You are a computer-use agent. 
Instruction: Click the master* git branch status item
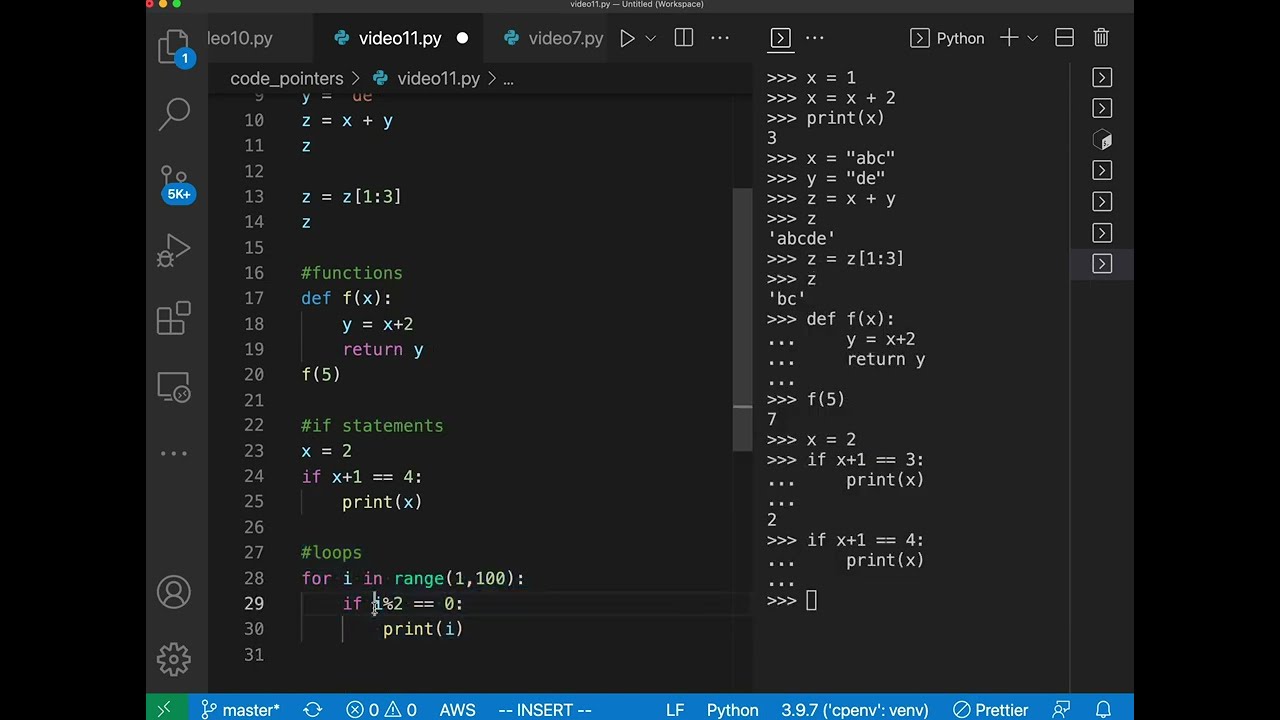(240, 709)
